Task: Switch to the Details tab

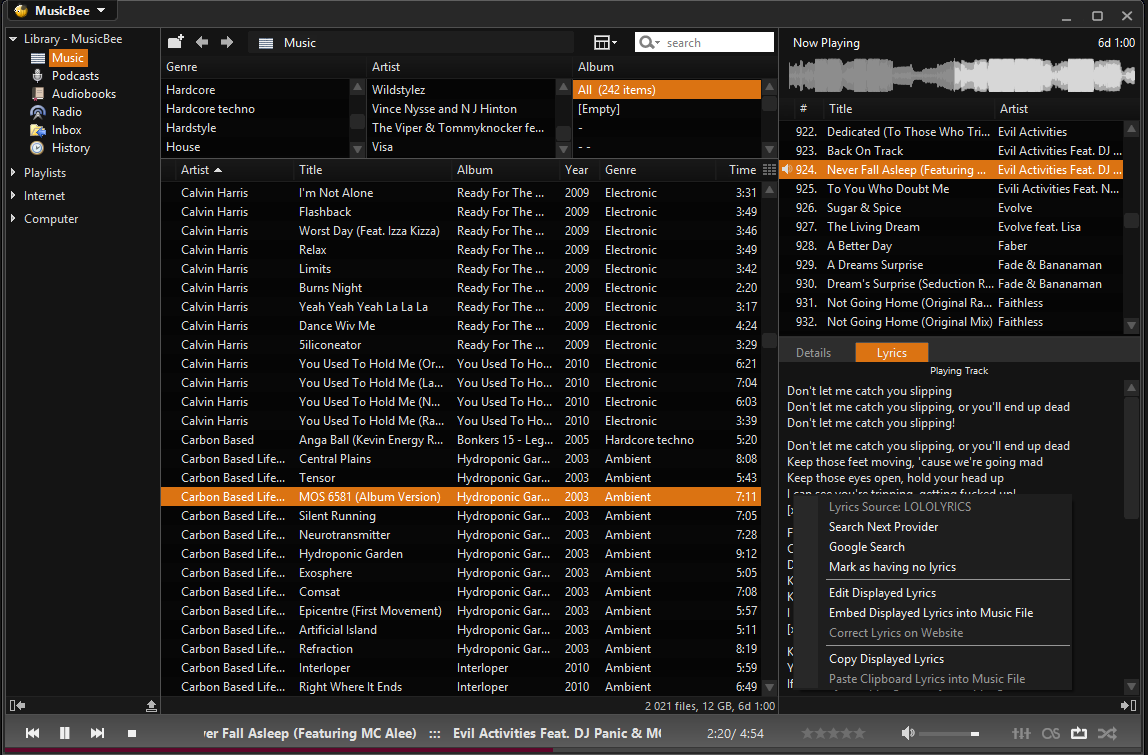Action: tap(813, 352)
